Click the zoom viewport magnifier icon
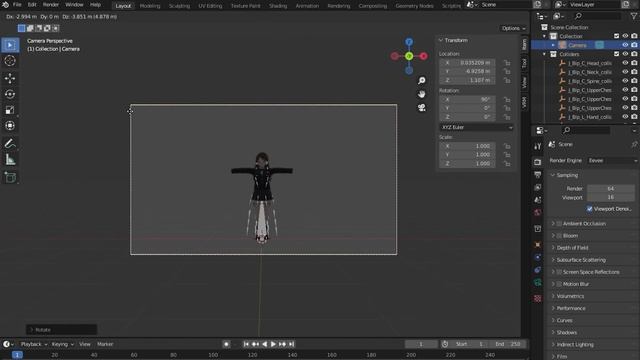This screenshot has height=360, width=640. pos(422,80)
